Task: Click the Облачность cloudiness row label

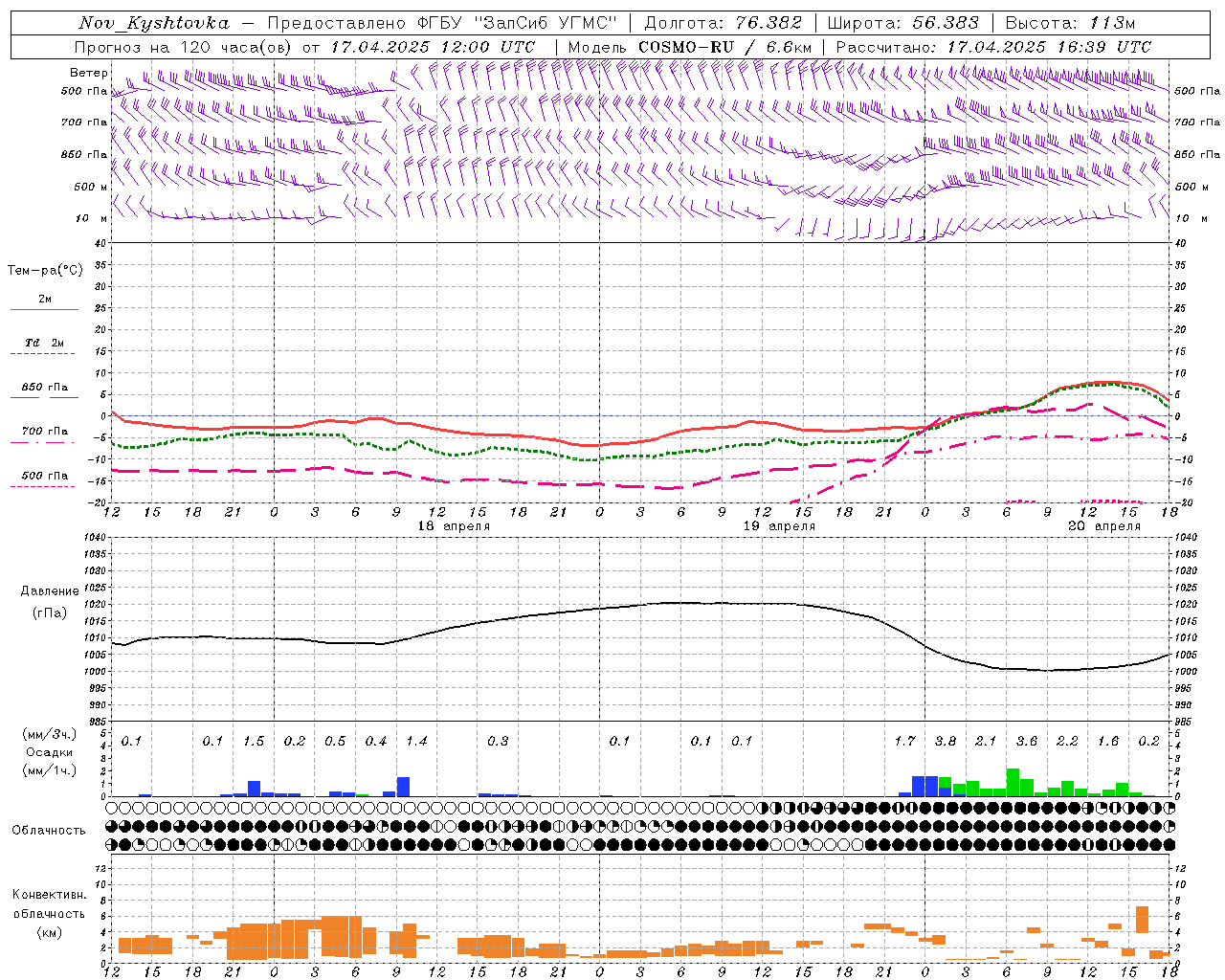Action: click(x=49, y=830)
